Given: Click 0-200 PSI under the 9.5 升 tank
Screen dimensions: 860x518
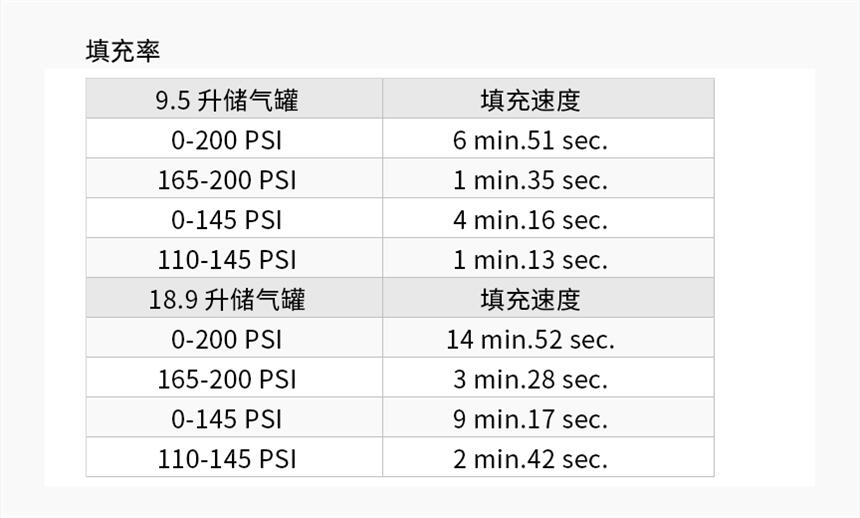Looking at the screenshot, I should (227, 140).
